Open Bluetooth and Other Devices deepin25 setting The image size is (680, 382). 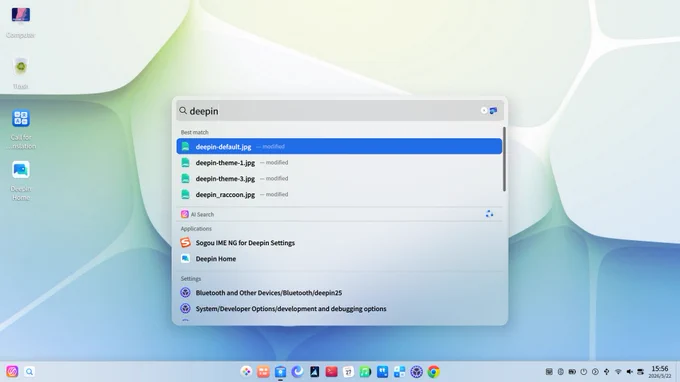[x=339, y=293]
